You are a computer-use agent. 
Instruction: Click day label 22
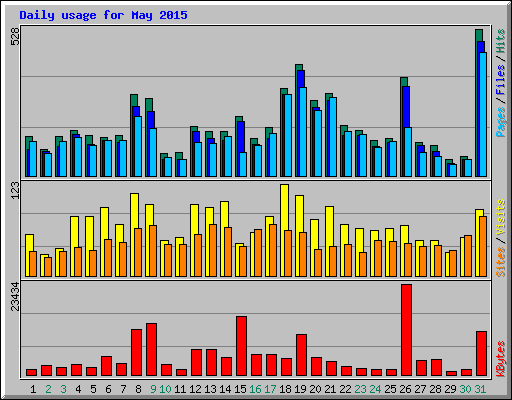[x=345, y=389]
